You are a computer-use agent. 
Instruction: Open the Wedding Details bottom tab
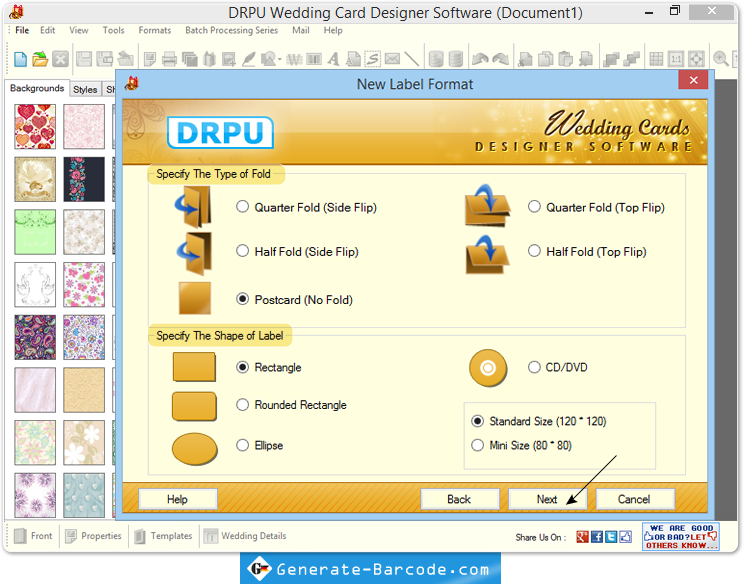245,536
